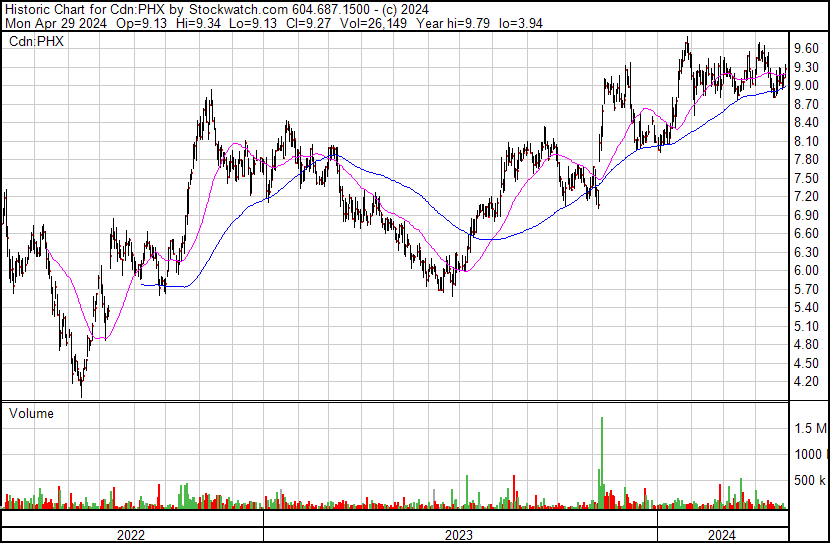Screen dimensions: 830x543
Task: Select the 2024 year label on timeline
Action: point(722,535)
